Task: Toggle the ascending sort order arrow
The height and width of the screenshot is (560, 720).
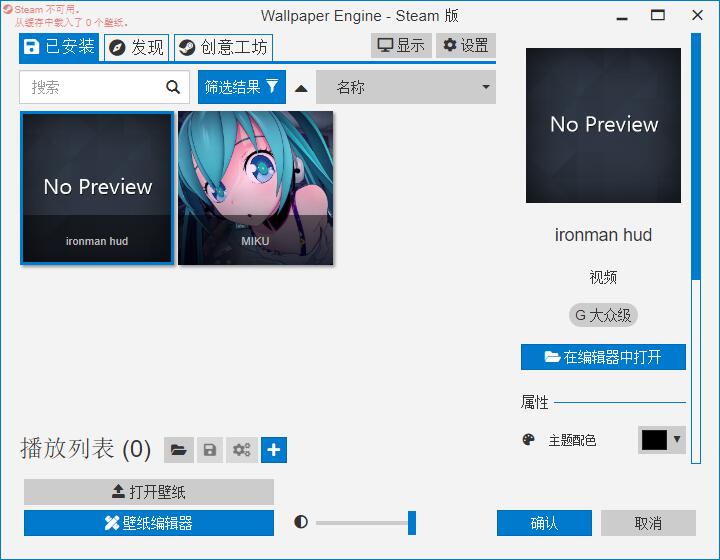Action: (301, 89)
